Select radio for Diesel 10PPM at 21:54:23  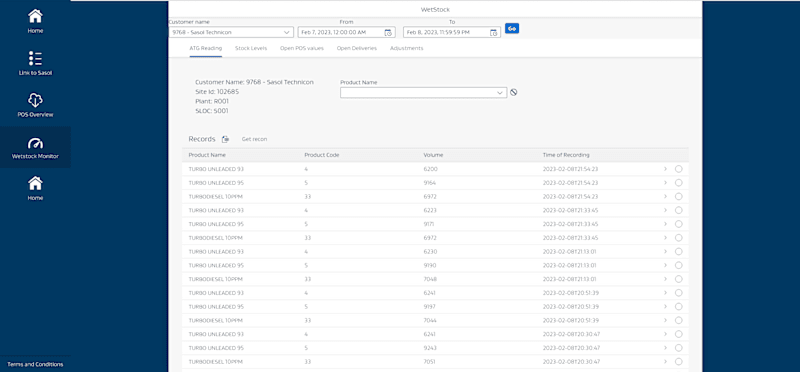click(679, 196)
